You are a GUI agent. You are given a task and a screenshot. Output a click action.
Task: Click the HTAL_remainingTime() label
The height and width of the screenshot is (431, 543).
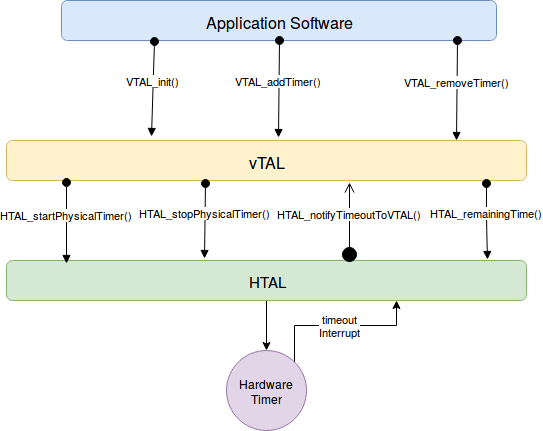[486, 215]
